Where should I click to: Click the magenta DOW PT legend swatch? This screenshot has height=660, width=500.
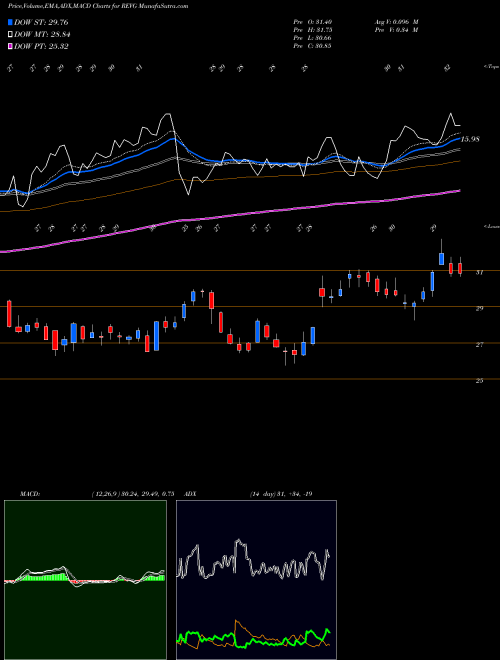[x=10, y=47]
